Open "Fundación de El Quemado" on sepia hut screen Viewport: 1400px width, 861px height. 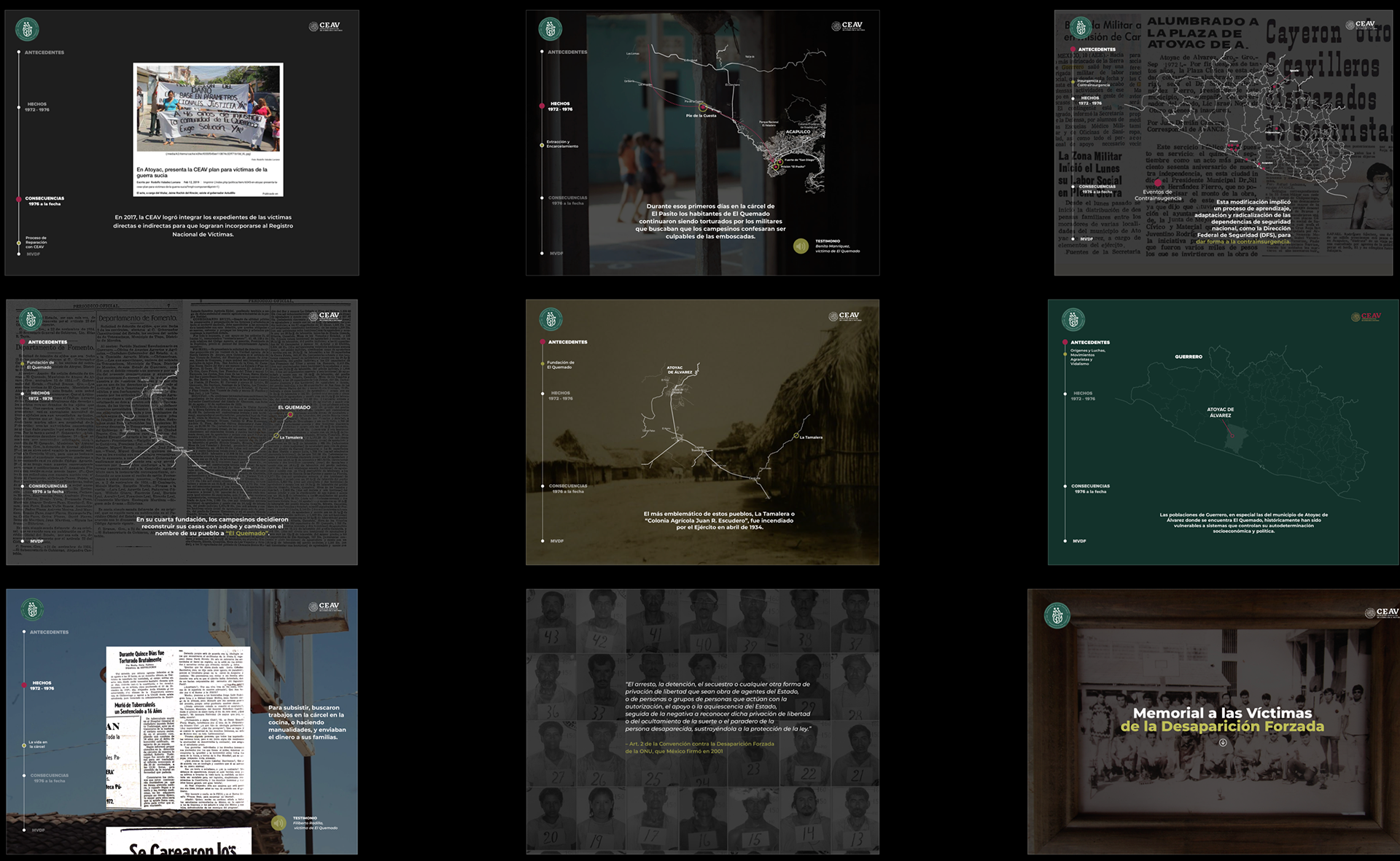[x=561, y=365]
